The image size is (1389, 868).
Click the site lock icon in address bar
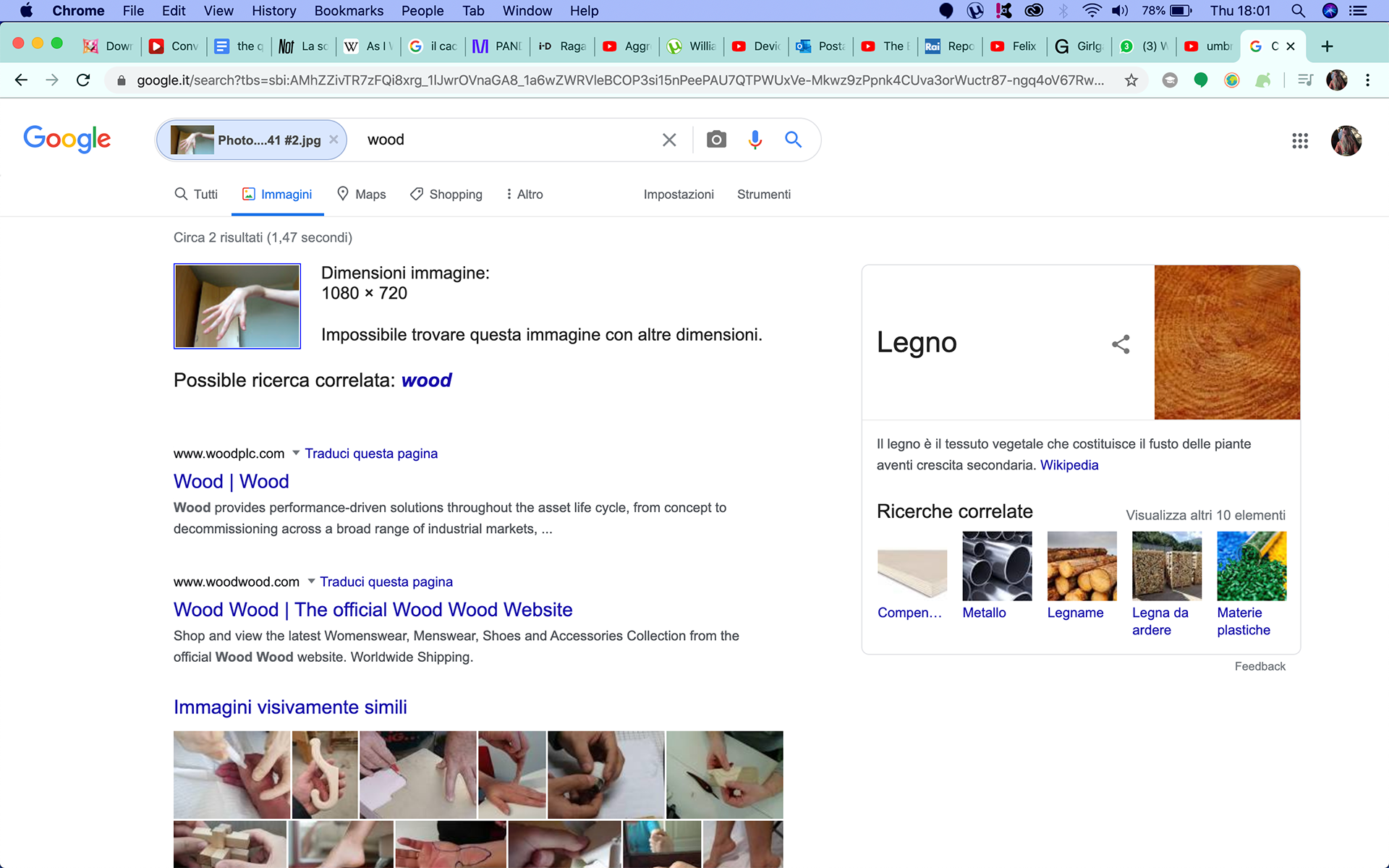122,80
